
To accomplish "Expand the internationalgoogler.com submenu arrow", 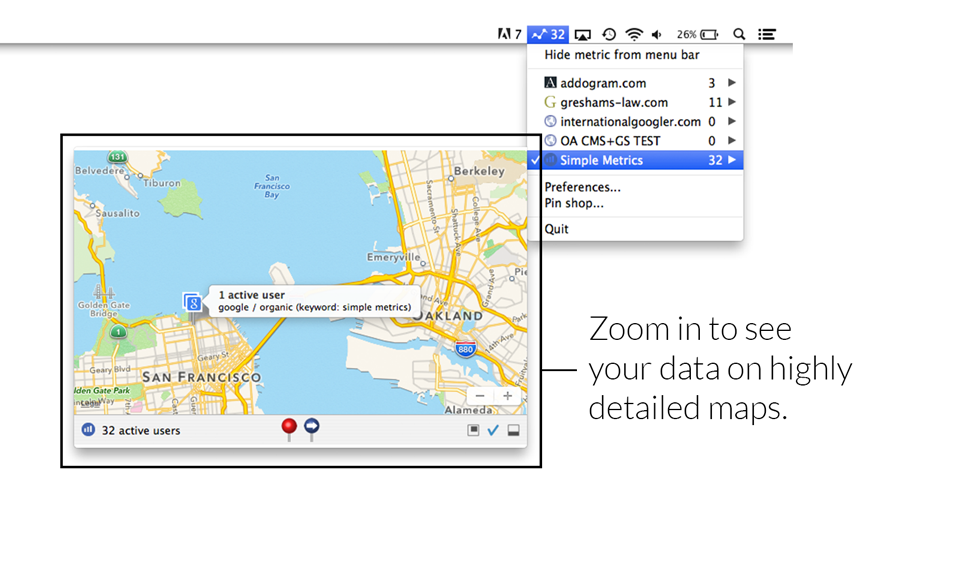I will tap(732, 121).
